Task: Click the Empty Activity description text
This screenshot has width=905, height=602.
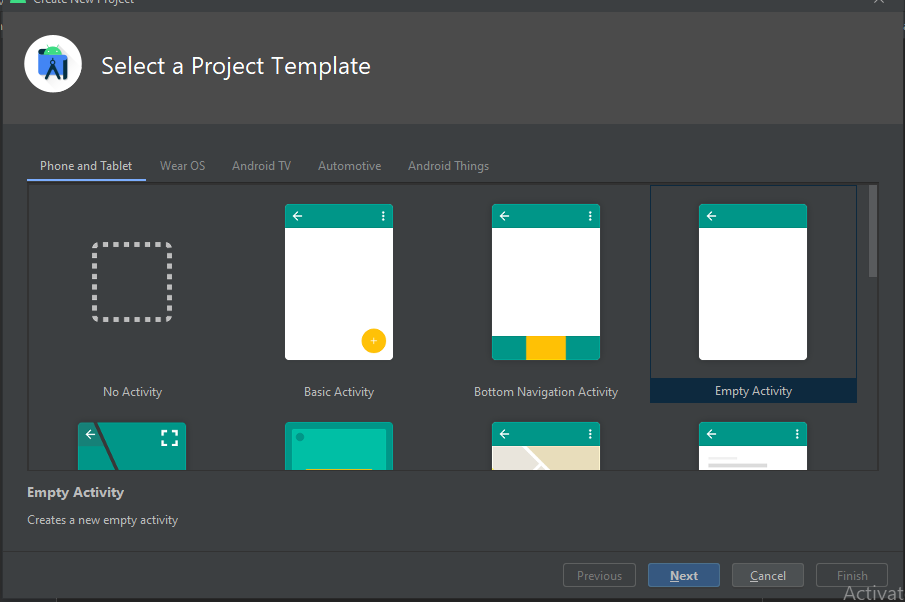Action: pos(102,519)
